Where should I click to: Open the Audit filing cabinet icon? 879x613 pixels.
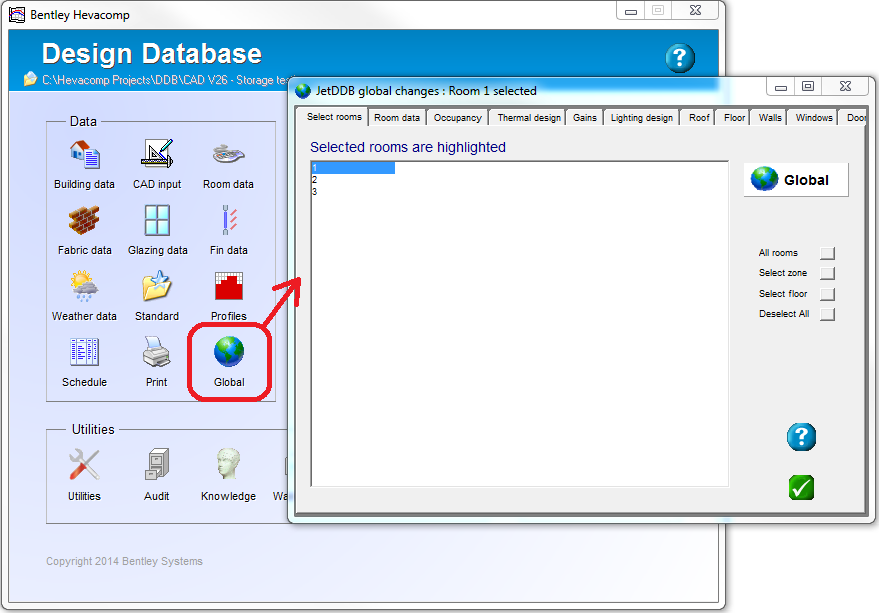coord(157,464)
